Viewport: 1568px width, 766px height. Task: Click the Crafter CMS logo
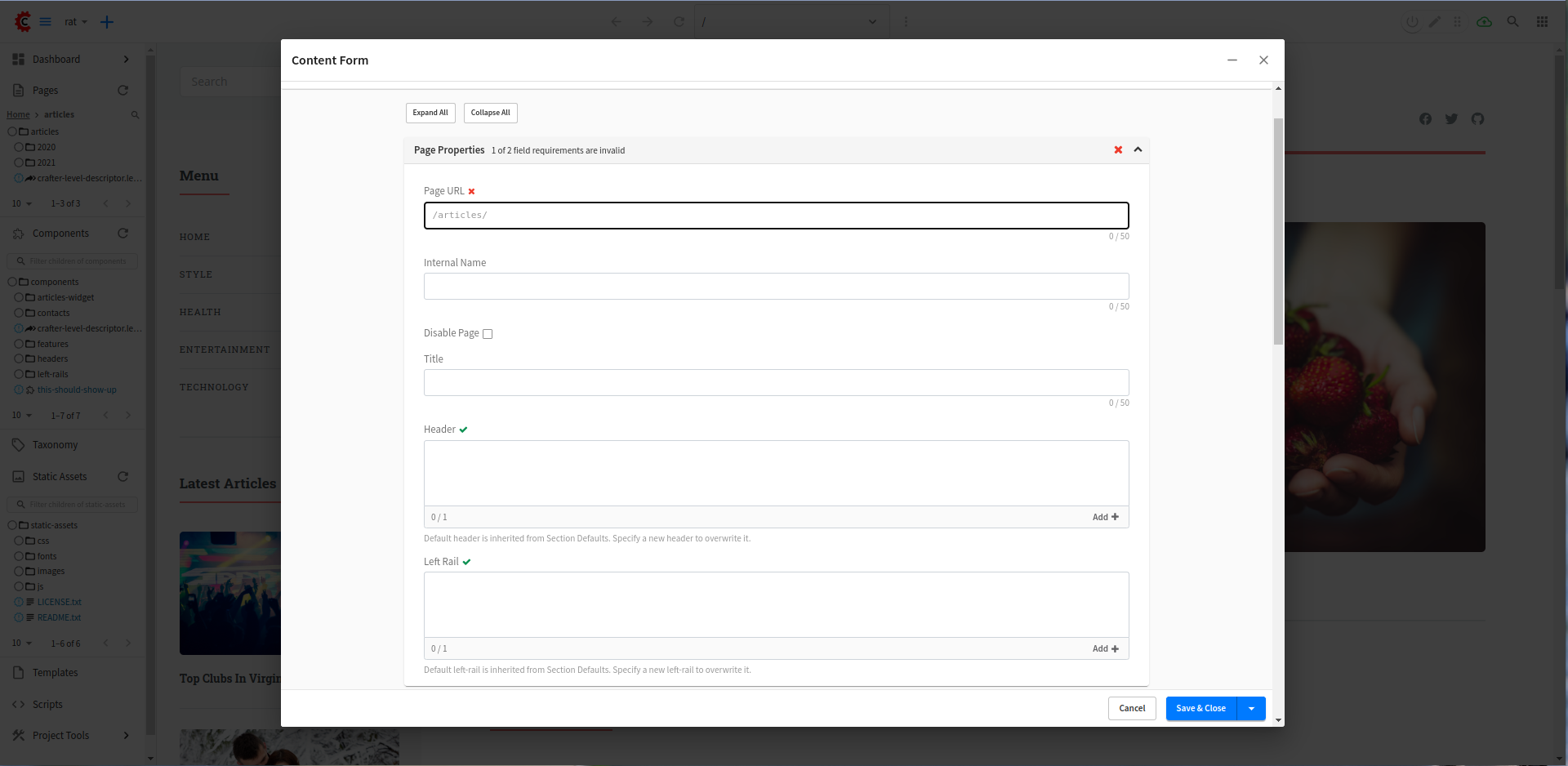point(22,21)
